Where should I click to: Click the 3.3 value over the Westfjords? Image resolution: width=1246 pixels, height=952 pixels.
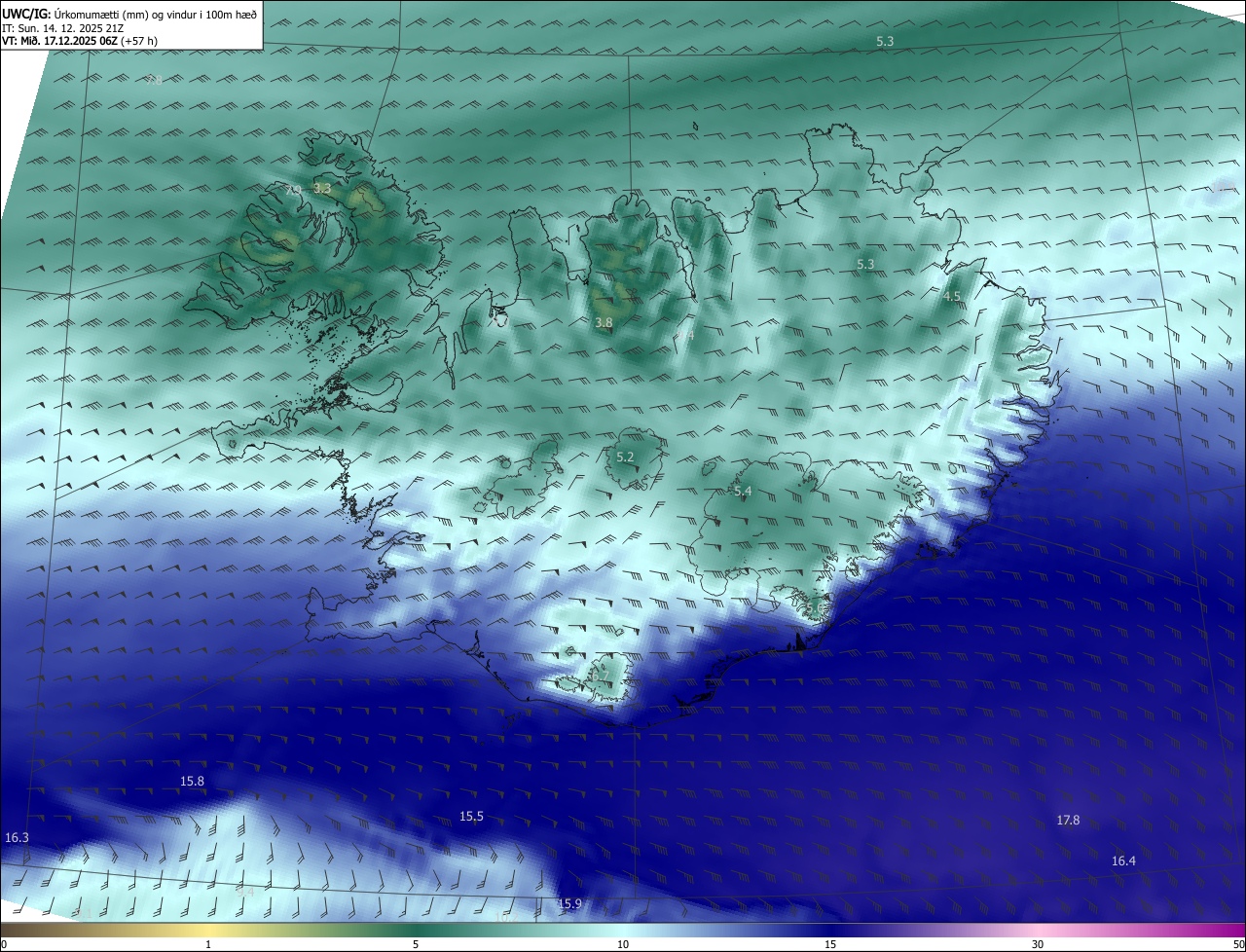(x=322, y=188)
